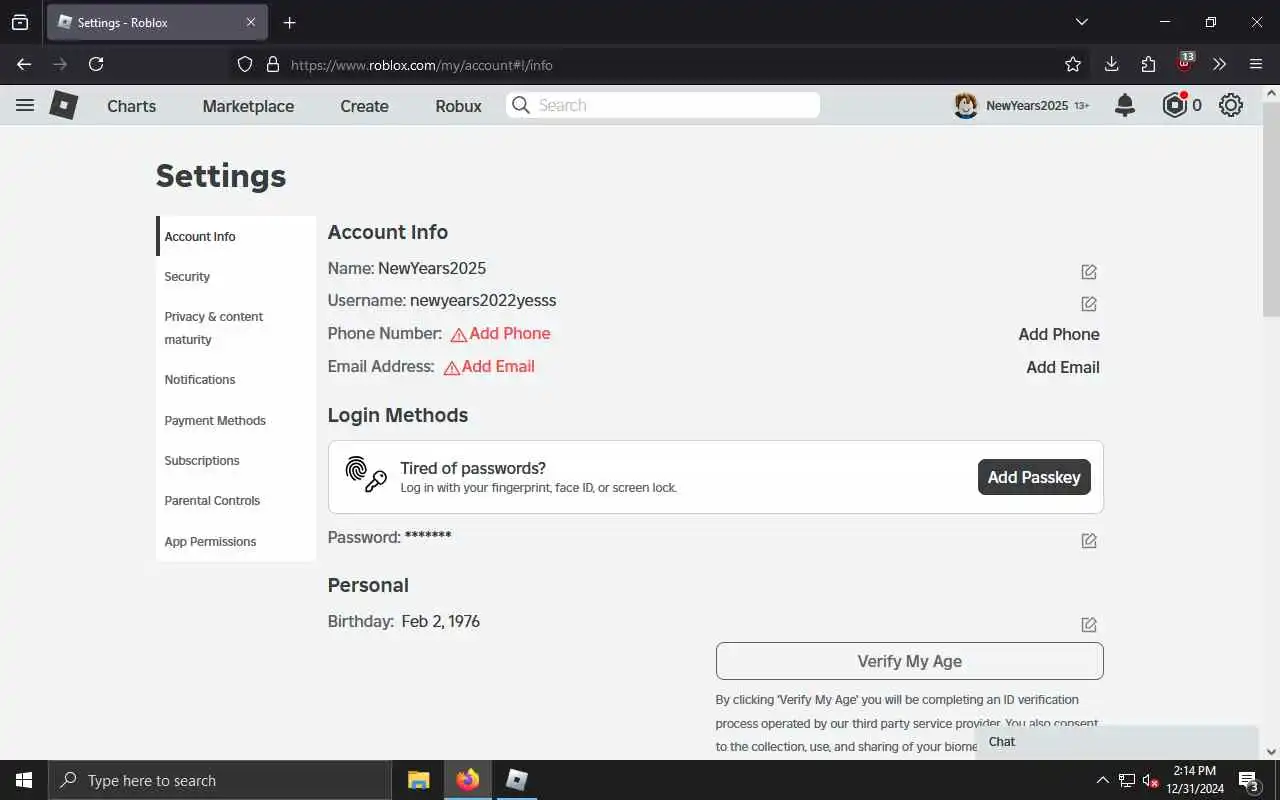Select Security sidebar tab
The width and height of the screenshot is (1280, 800).
[236, 276]
